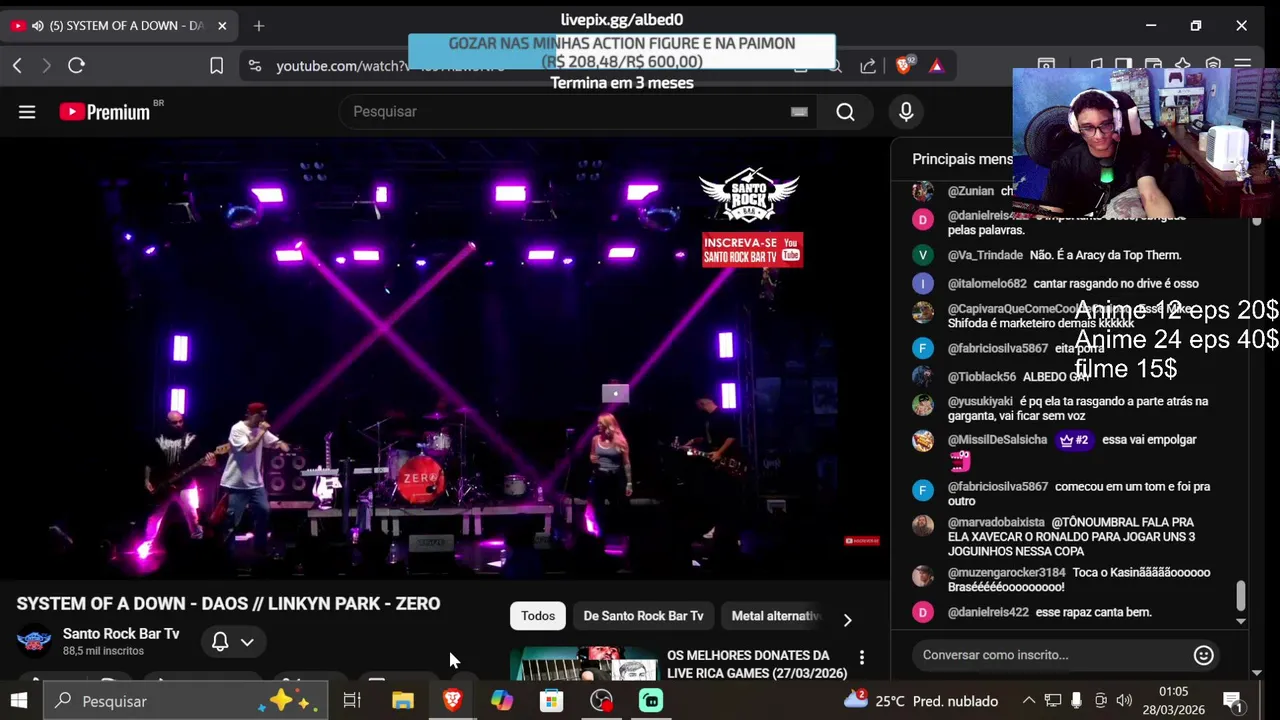
Task: Click @MissilDeSalsicha author name in chat
Action: [x=997, y=440]
